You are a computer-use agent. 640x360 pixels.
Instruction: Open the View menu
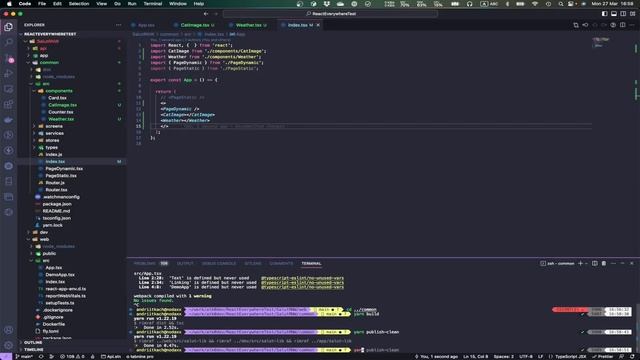[x=101, y=4]
